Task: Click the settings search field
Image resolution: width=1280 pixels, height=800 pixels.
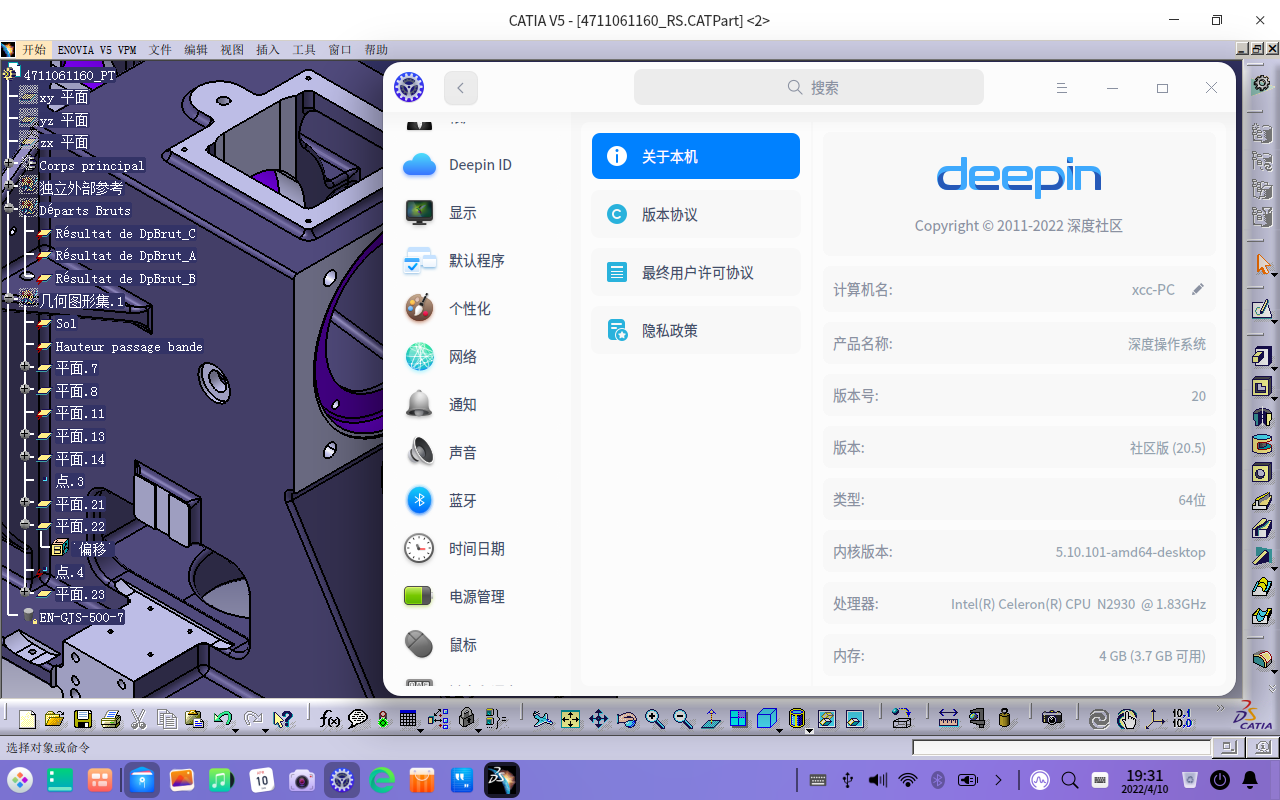Action: [x=810, y=87]
